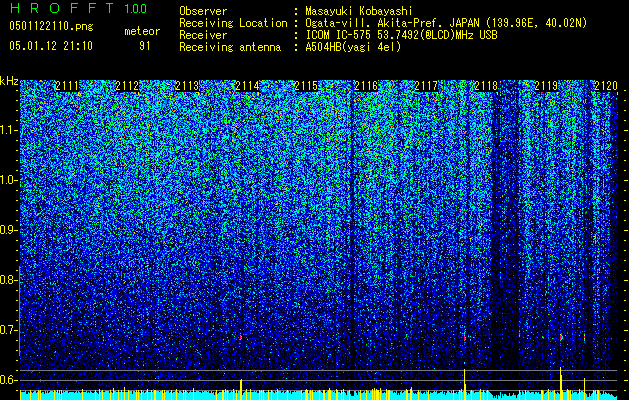Click the meteor label
Image resolution: width=629 pixels, height=400 pixels.
click(x=142, y=31)
